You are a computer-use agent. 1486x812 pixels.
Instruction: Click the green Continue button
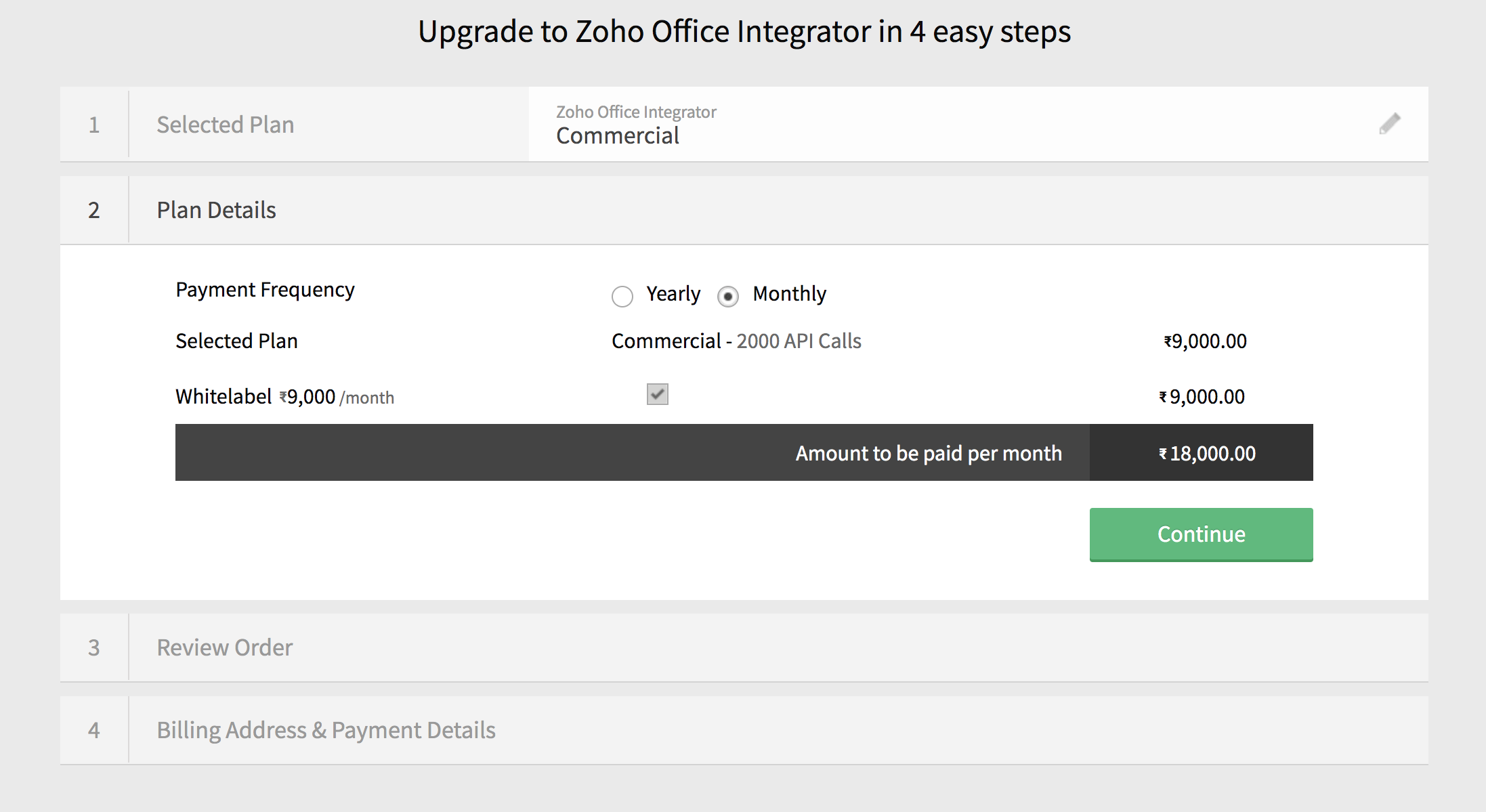(x=1201, y=534)
